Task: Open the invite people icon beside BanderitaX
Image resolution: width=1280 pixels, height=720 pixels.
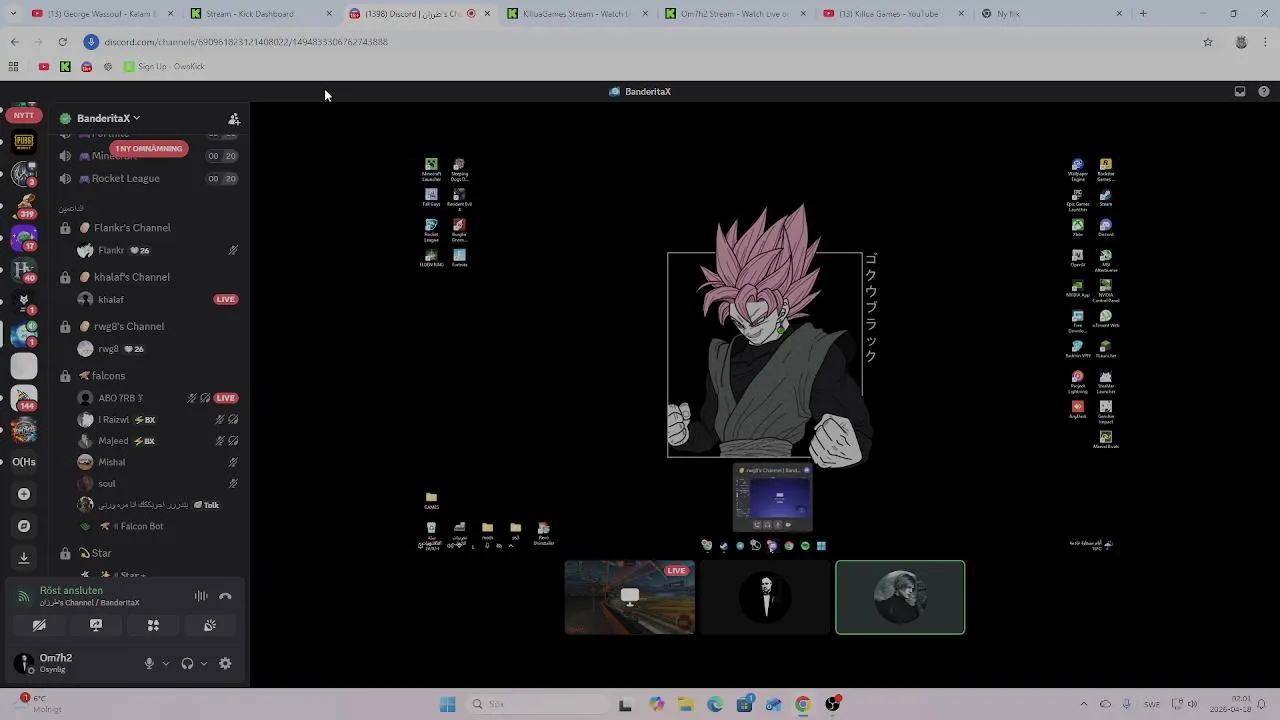Action: click(x=234, y=119)
